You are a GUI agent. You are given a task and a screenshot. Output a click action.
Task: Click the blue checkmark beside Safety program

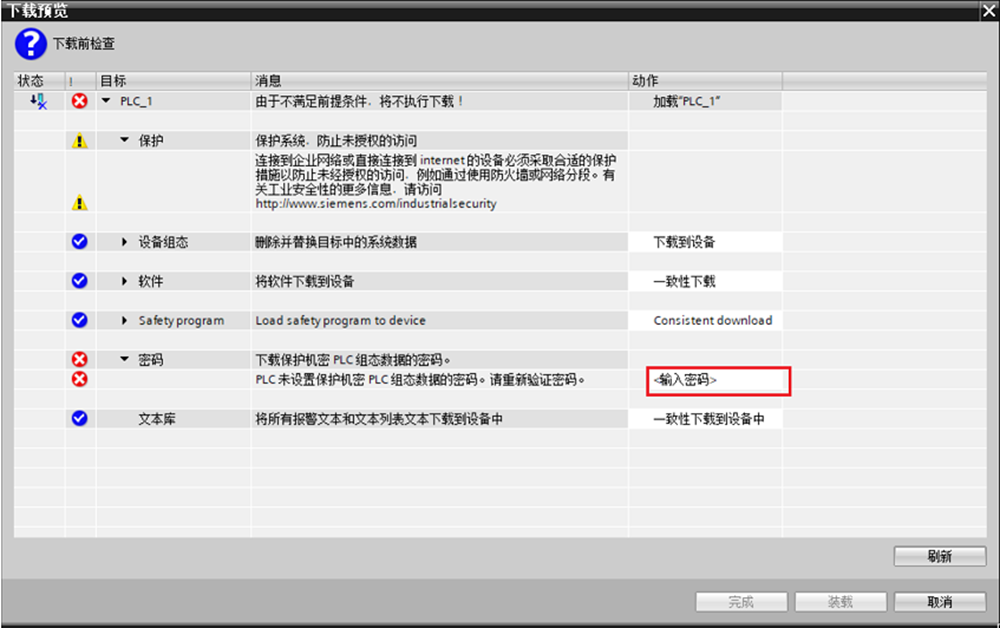pyautogui.click(x=80, y=320)
